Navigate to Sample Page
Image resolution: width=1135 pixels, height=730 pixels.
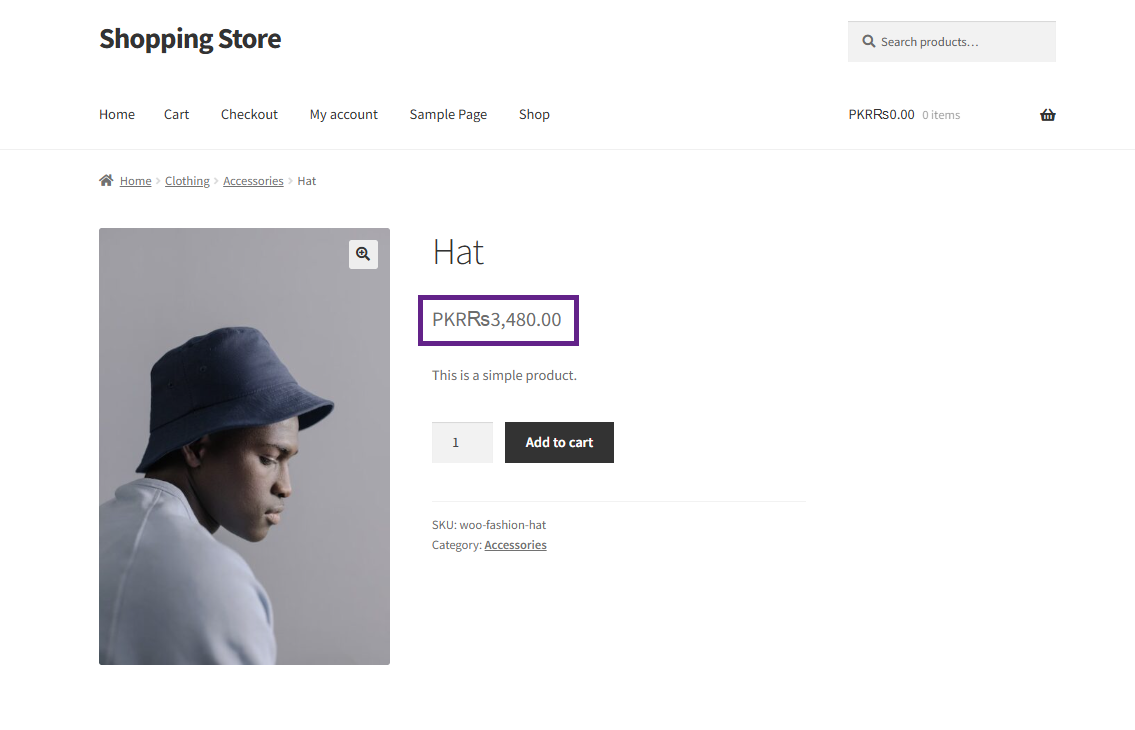(x=448, y=114)
